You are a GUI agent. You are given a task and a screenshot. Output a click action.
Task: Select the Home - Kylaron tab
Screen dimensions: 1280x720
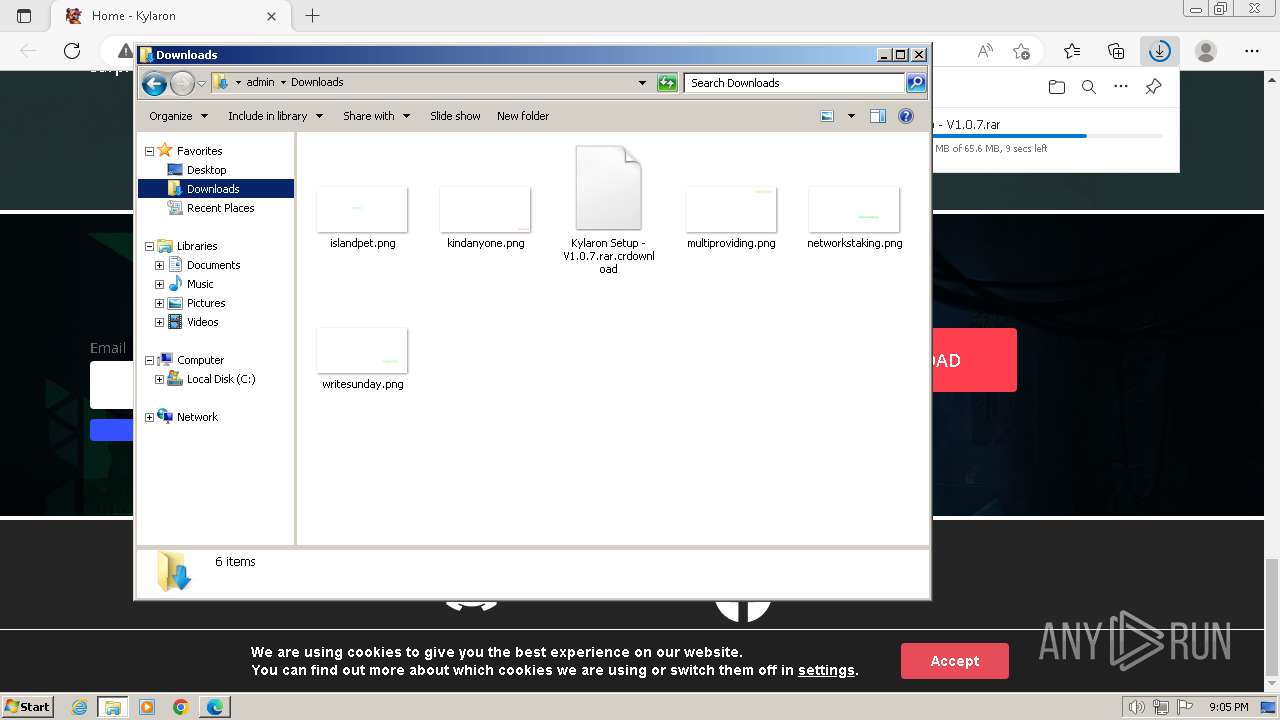click(x=168, y=16)
